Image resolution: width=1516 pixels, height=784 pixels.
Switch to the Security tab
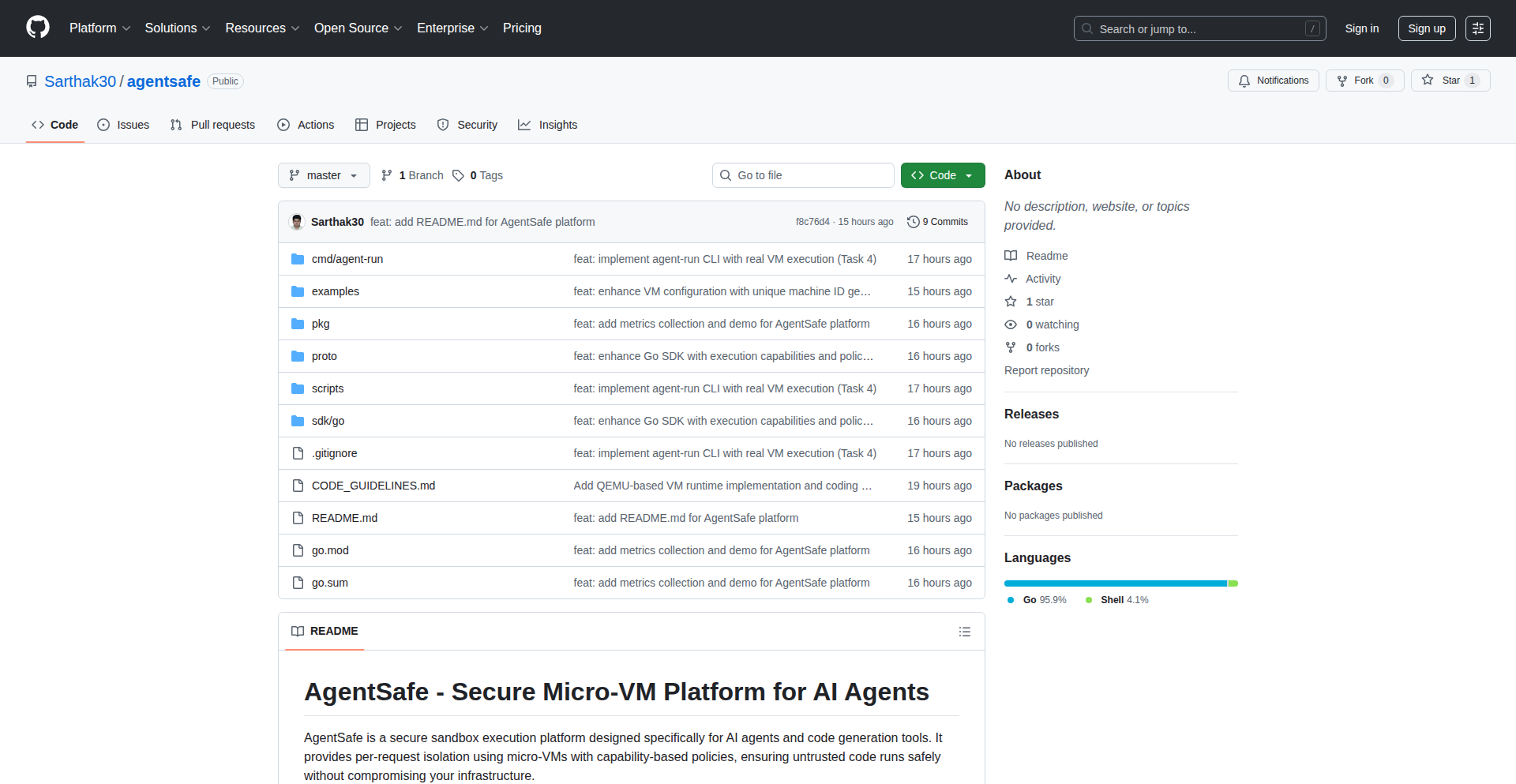click(467, 125)
